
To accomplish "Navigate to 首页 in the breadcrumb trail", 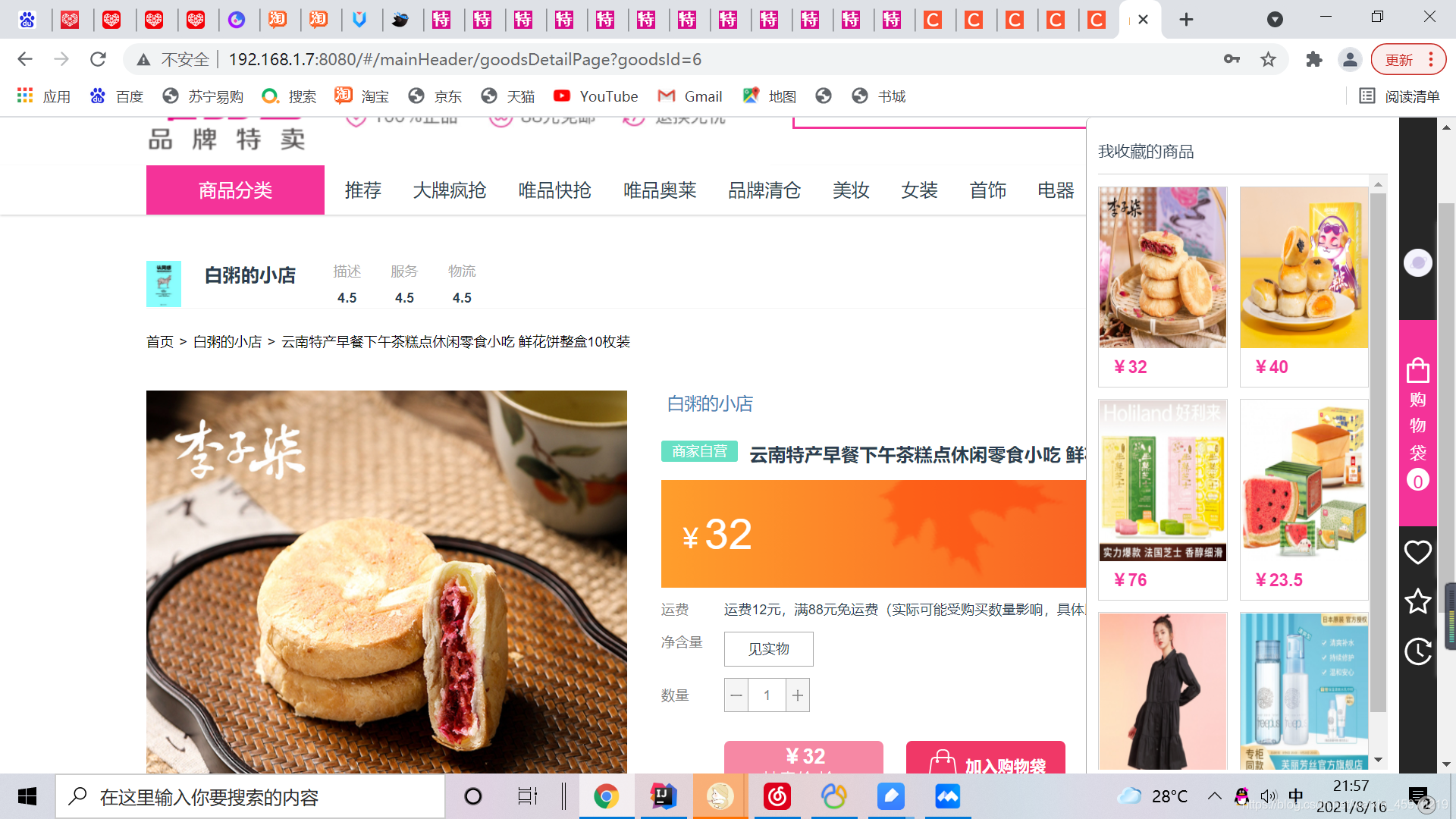I will [x=159, y=341].
